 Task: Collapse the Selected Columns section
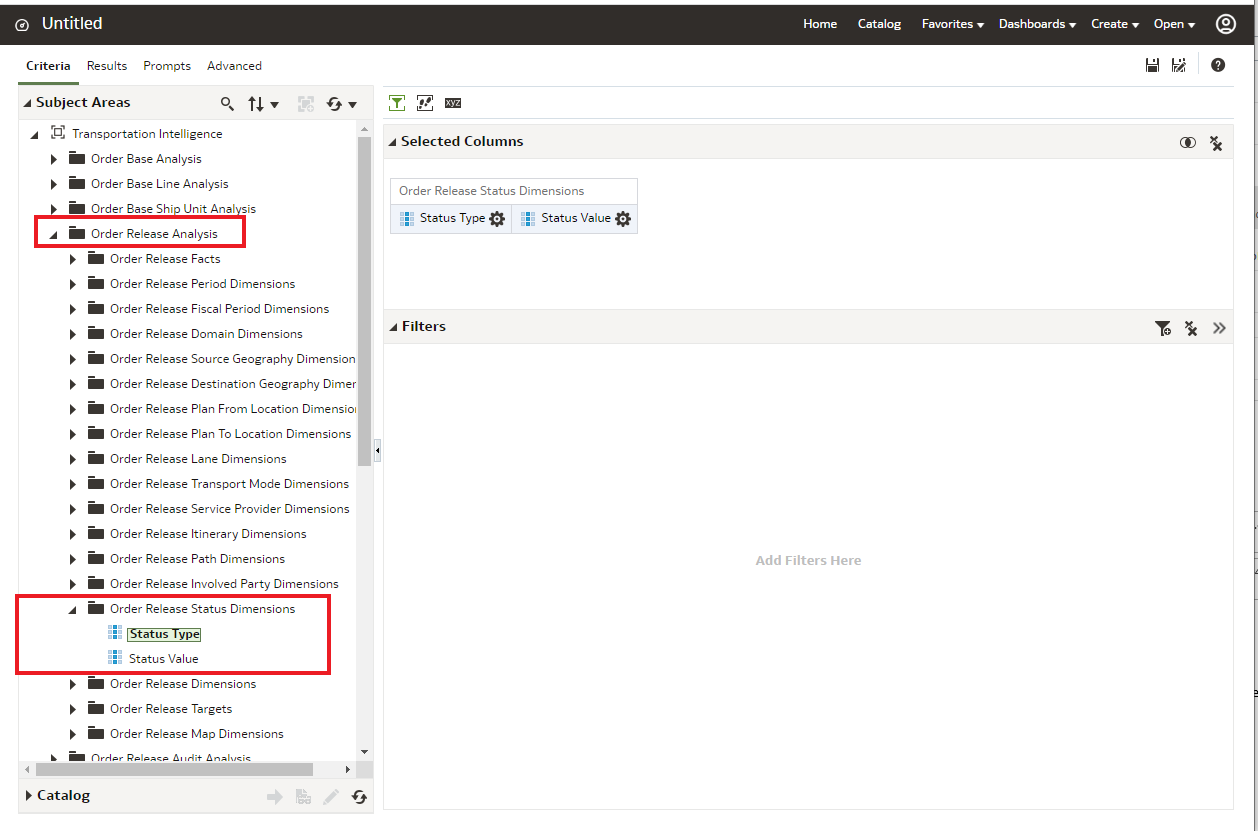(393, 142)
